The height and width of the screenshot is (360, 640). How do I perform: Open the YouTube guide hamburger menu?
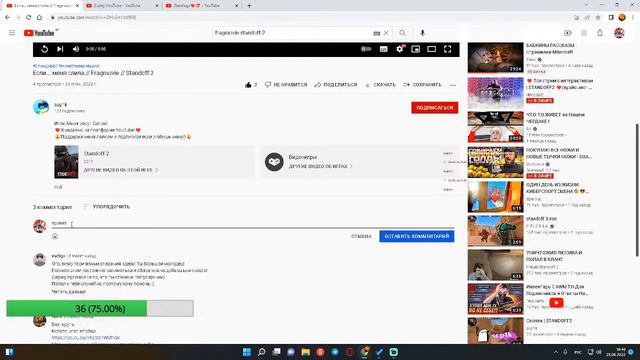point(12,33)
